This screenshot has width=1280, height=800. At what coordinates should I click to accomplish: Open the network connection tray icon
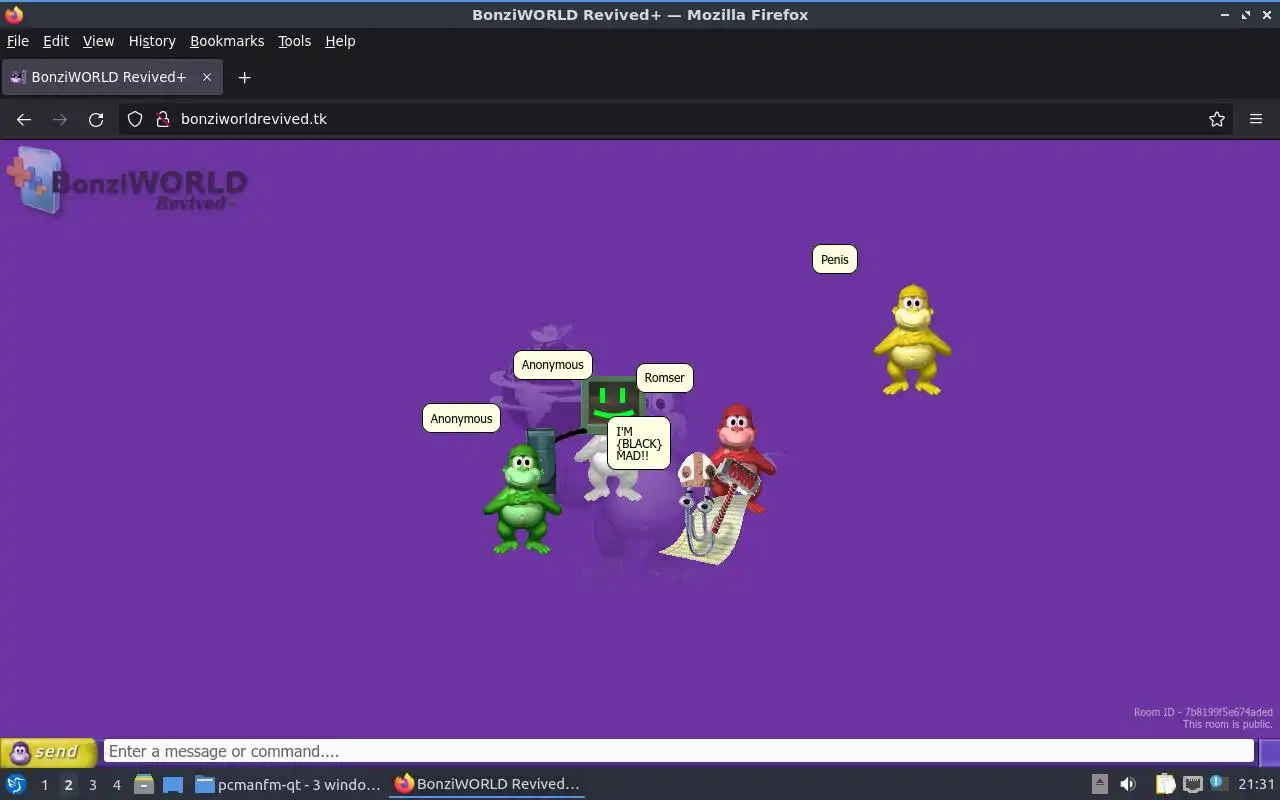pyautogui.click(x=1192, y=784)
